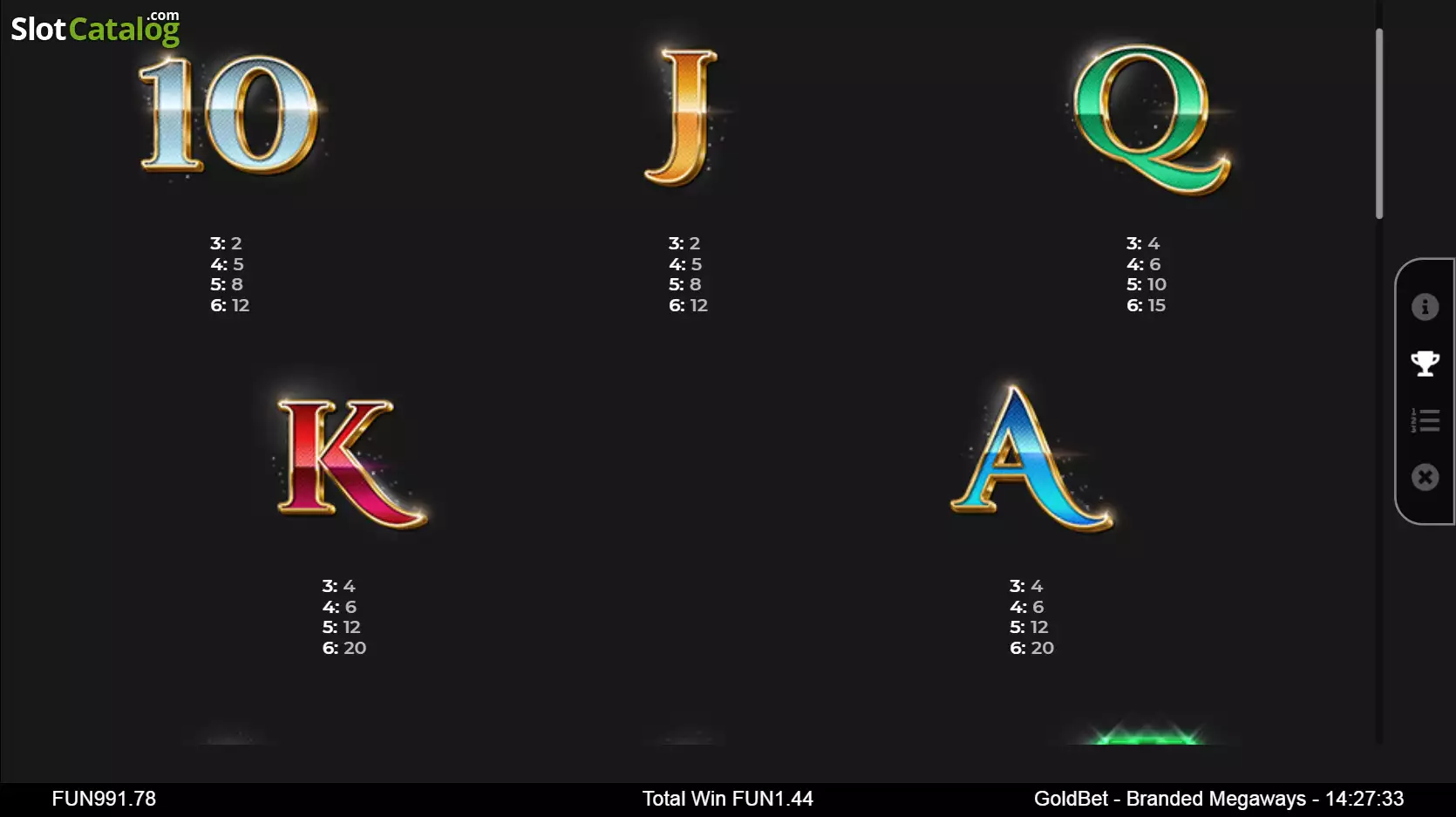Open the trophy paytable icon
The width and height of the screenshot is (1456, 817).
tap(1425, 364)
